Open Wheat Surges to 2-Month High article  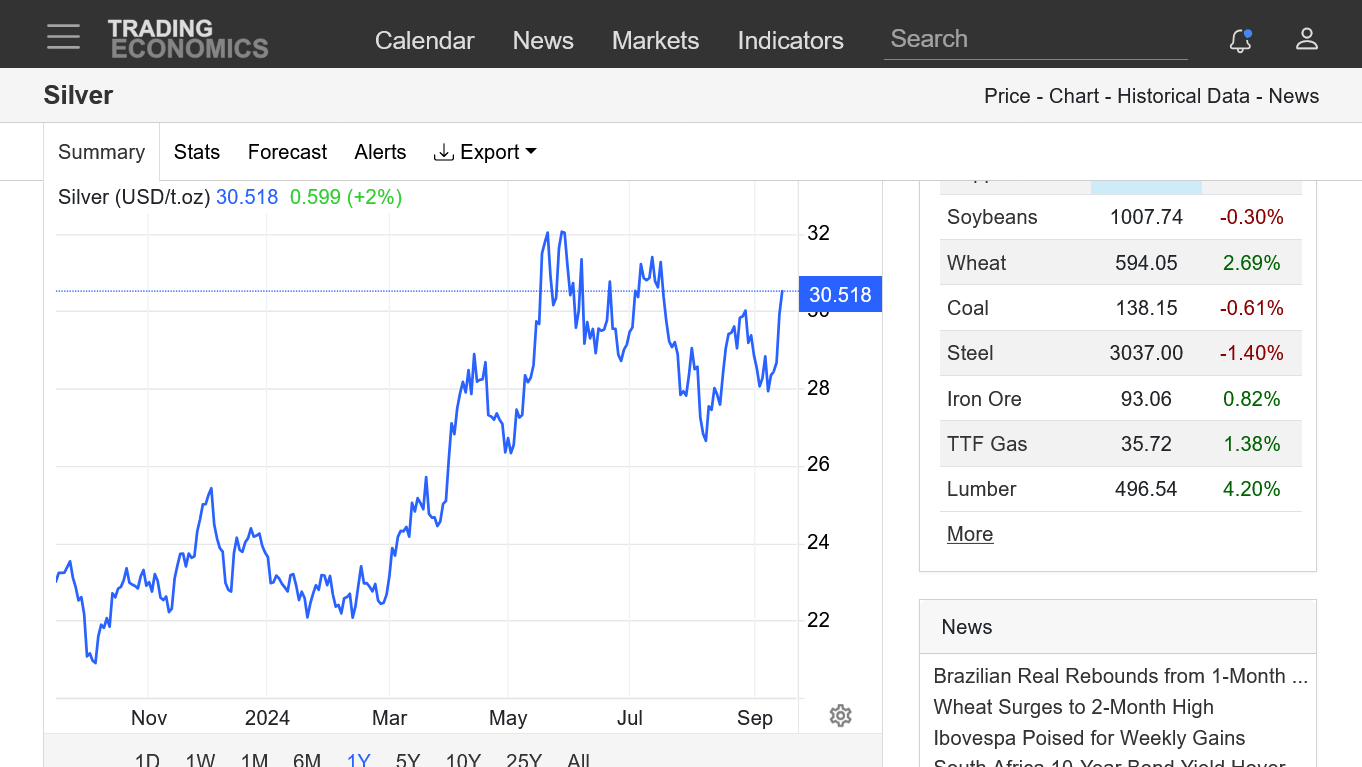click(x=1073, y=707)
